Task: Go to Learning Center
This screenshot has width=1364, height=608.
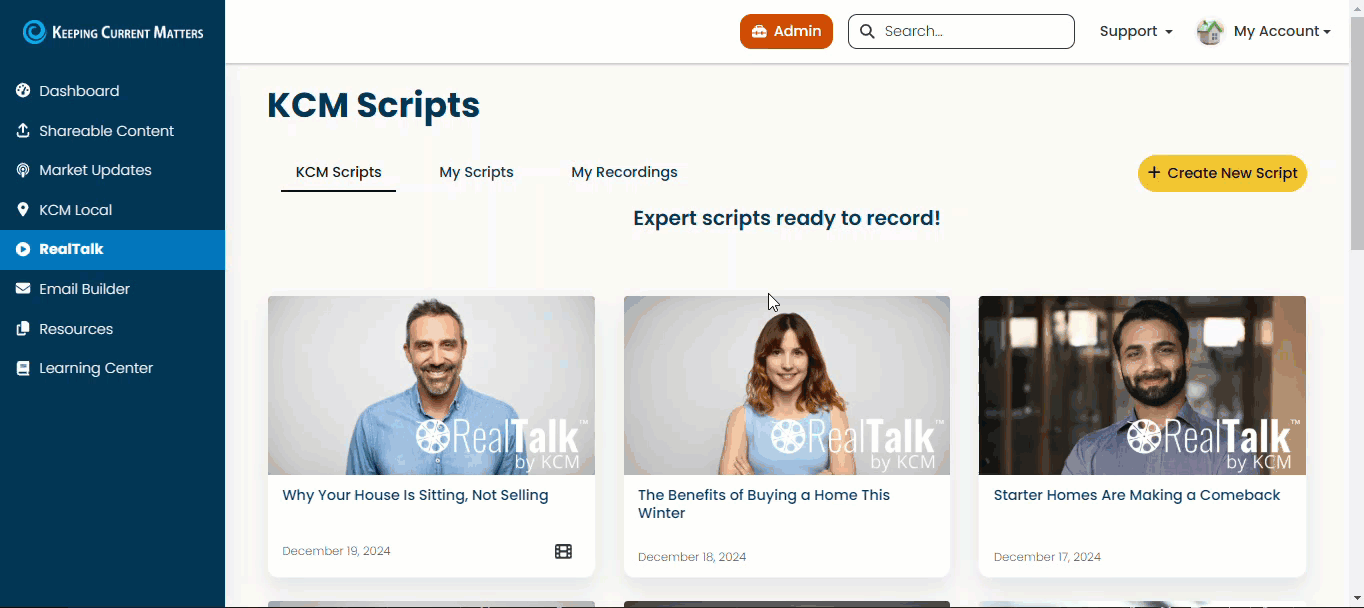Action: coord(112,368)
